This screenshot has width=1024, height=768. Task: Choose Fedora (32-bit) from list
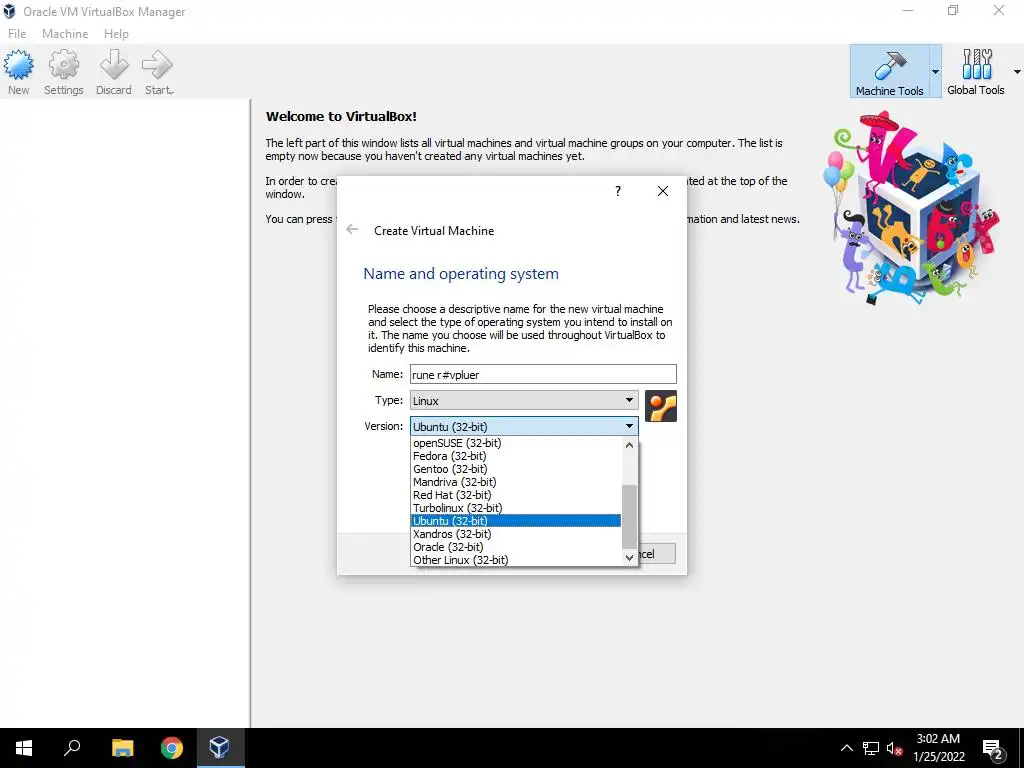[x=516, y=456]
